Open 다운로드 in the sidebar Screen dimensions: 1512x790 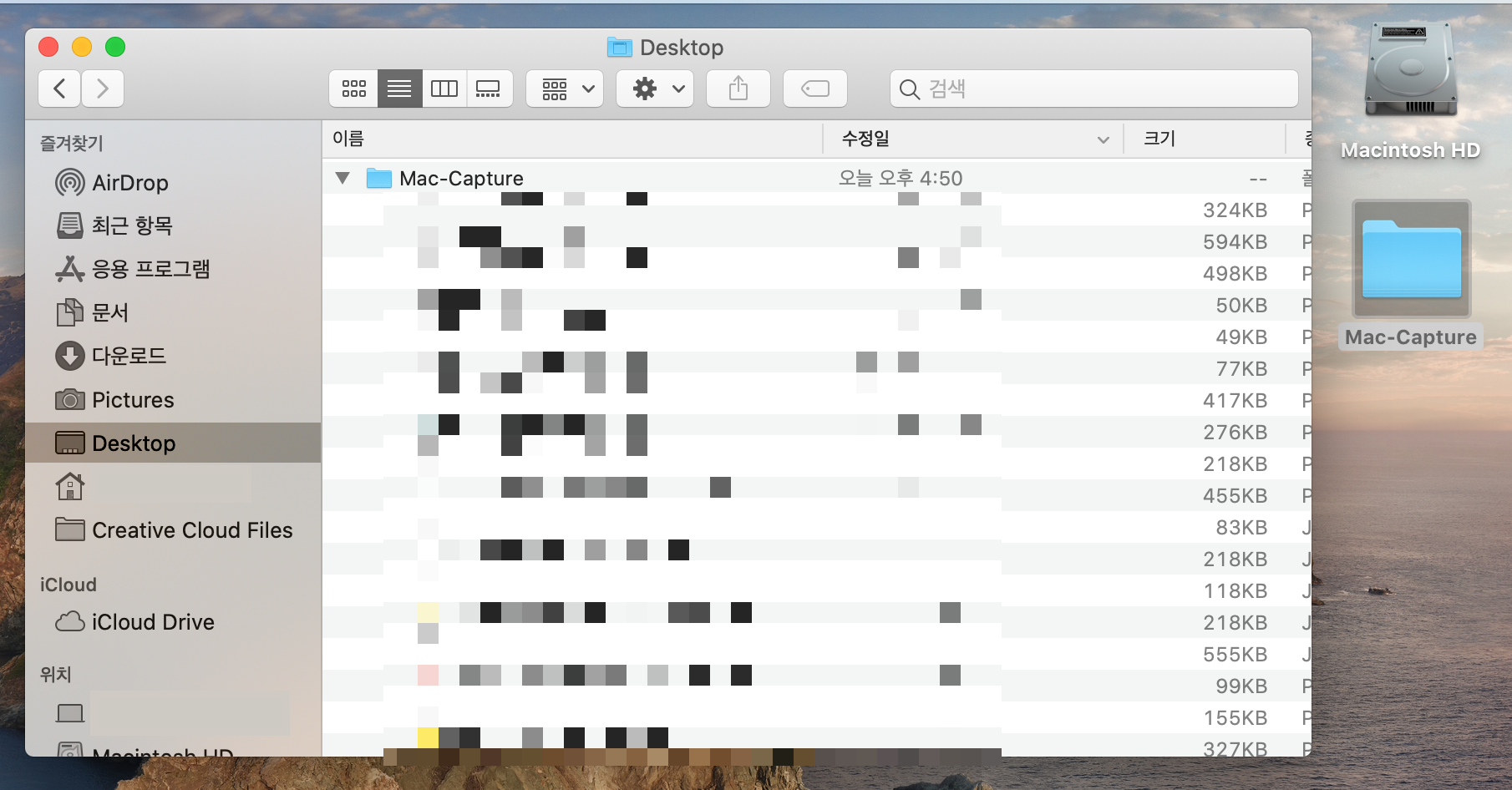173,356
